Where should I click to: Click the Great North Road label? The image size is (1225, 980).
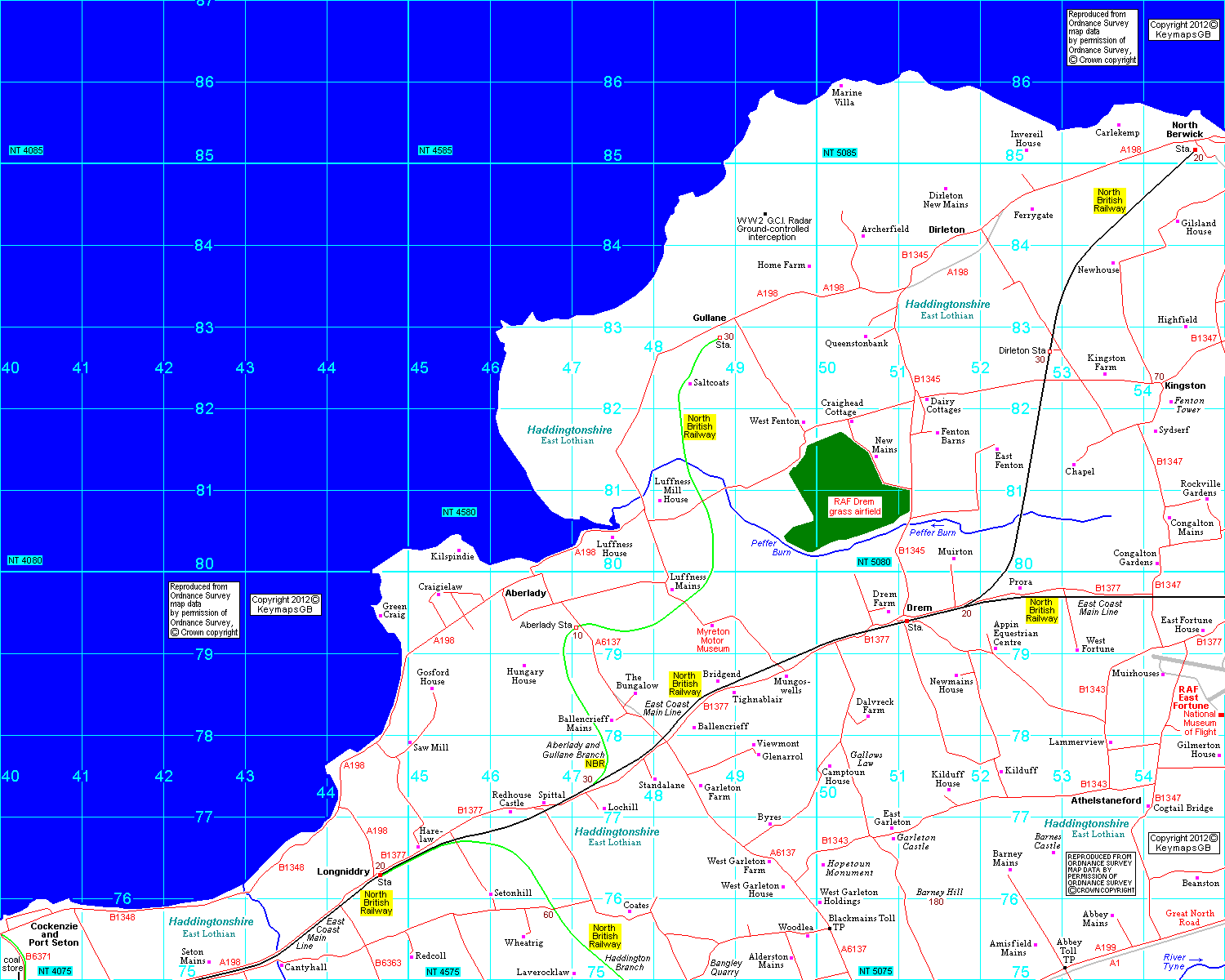(1189, 918)
